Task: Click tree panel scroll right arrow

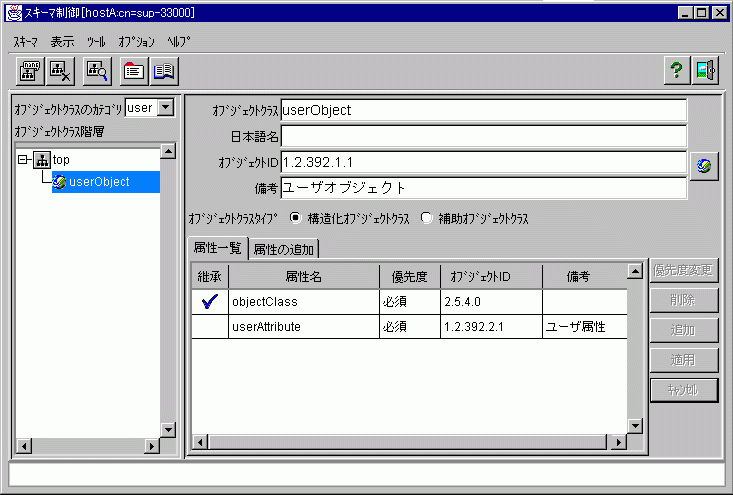Action: (151, 446)
